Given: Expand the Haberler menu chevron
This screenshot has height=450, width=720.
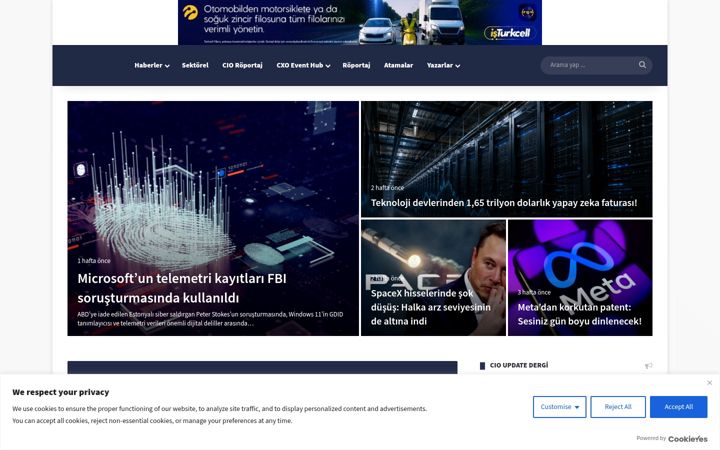Looking at the screenshot, I should (x=167, y=66).
